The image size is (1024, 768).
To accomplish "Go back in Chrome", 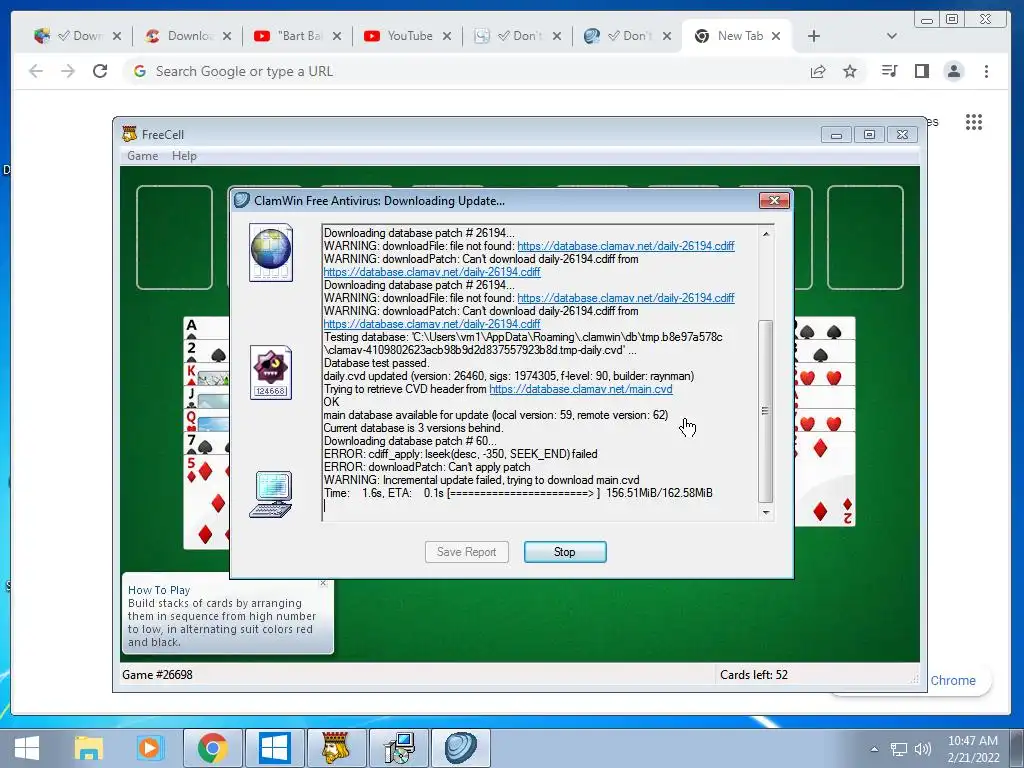I will (x=36, y=71).
